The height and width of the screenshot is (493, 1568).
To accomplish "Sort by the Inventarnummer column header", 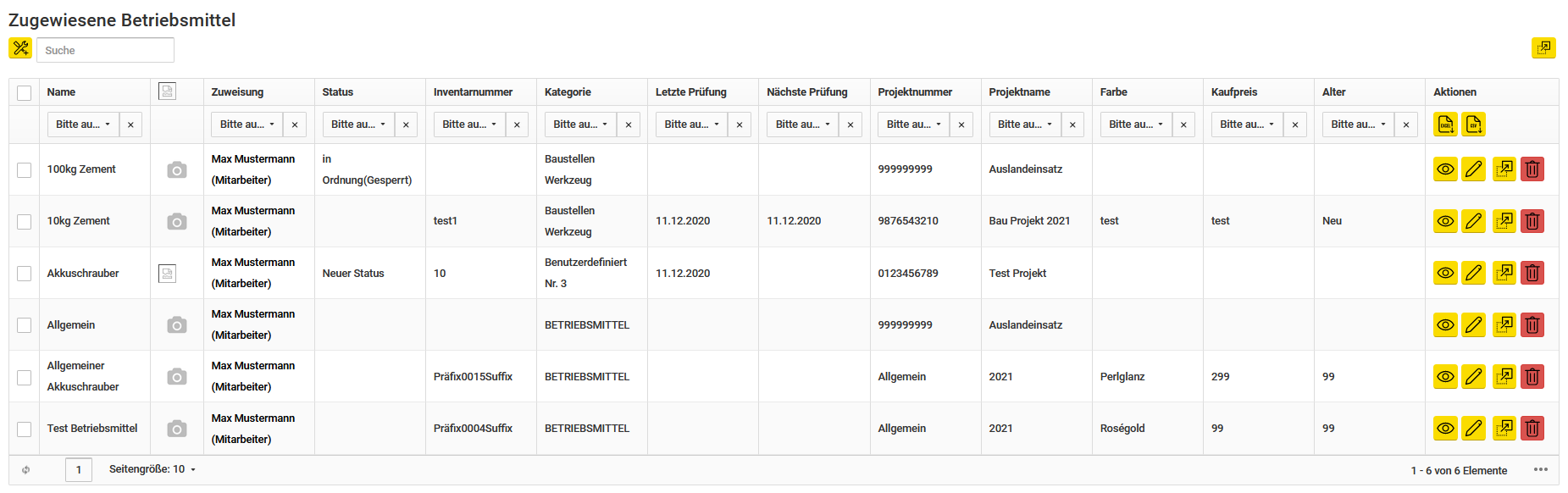I will 473,92.
